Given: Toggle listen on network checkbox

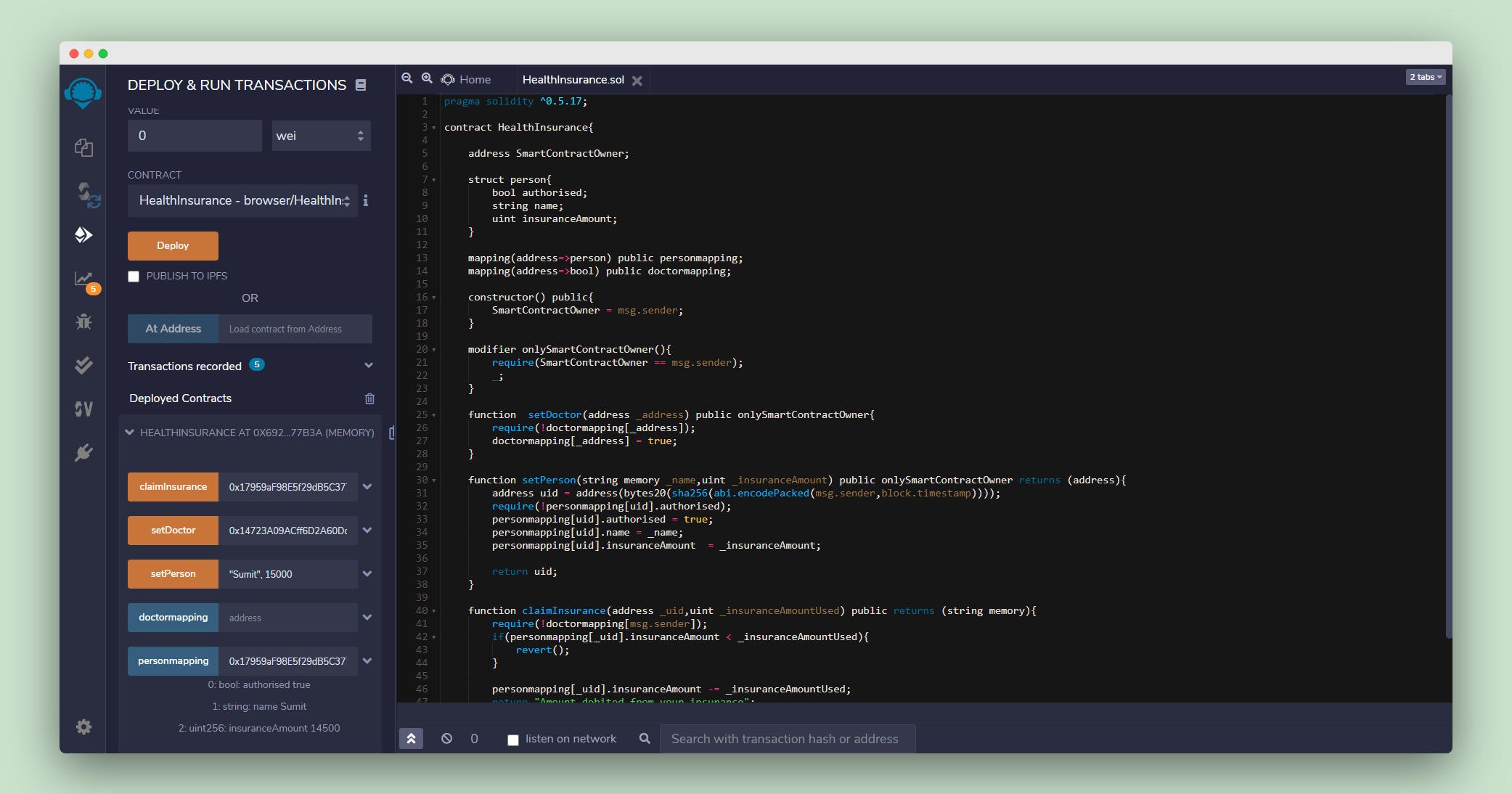Looking at the screenshot, I should pos(513,740).
